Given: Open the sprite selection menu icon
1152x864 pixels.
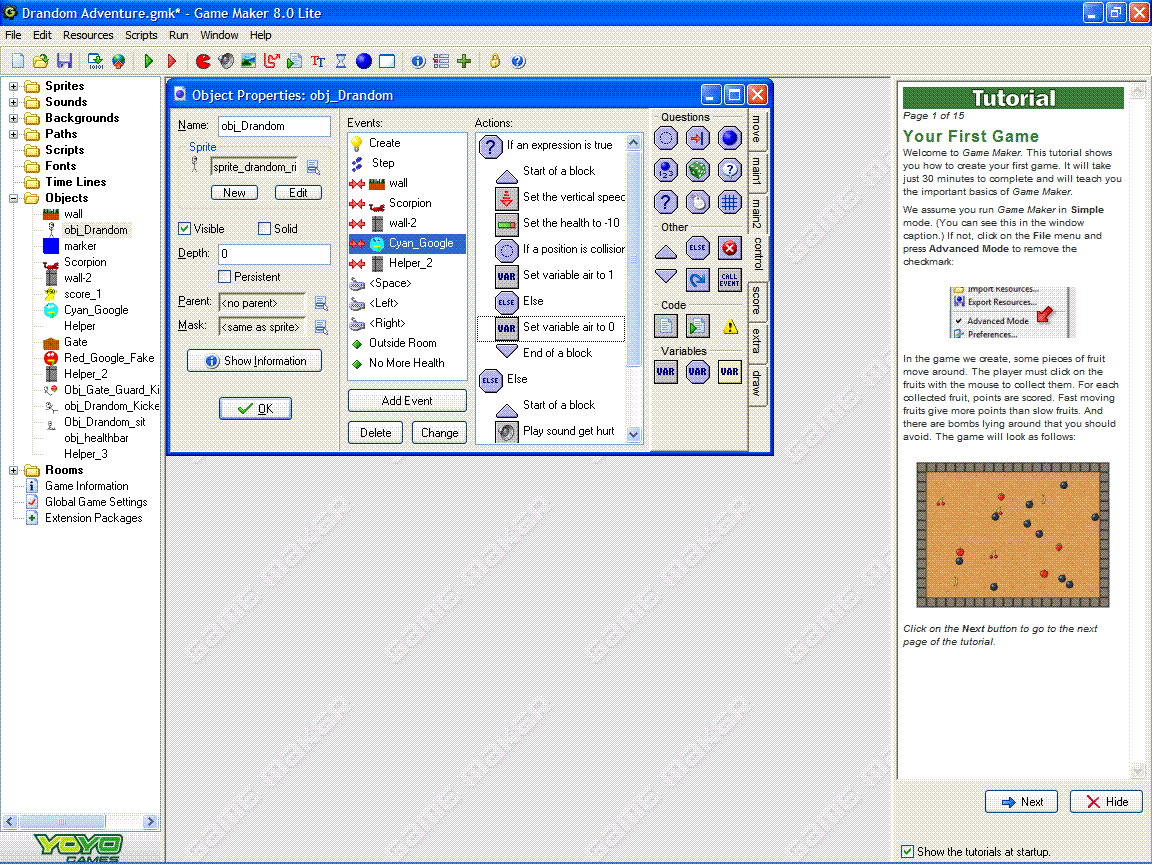Looking at the screenshot, I should click(313, 168).
